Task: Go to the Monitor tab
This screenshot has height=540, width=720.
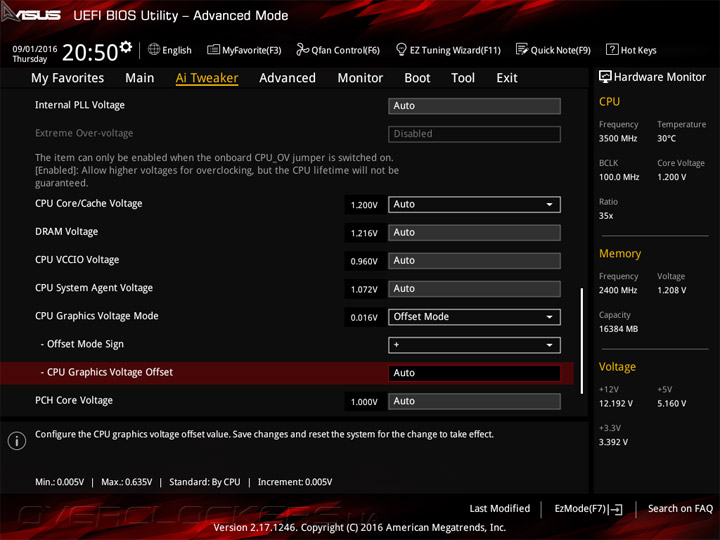Action: tap(360, 78)
